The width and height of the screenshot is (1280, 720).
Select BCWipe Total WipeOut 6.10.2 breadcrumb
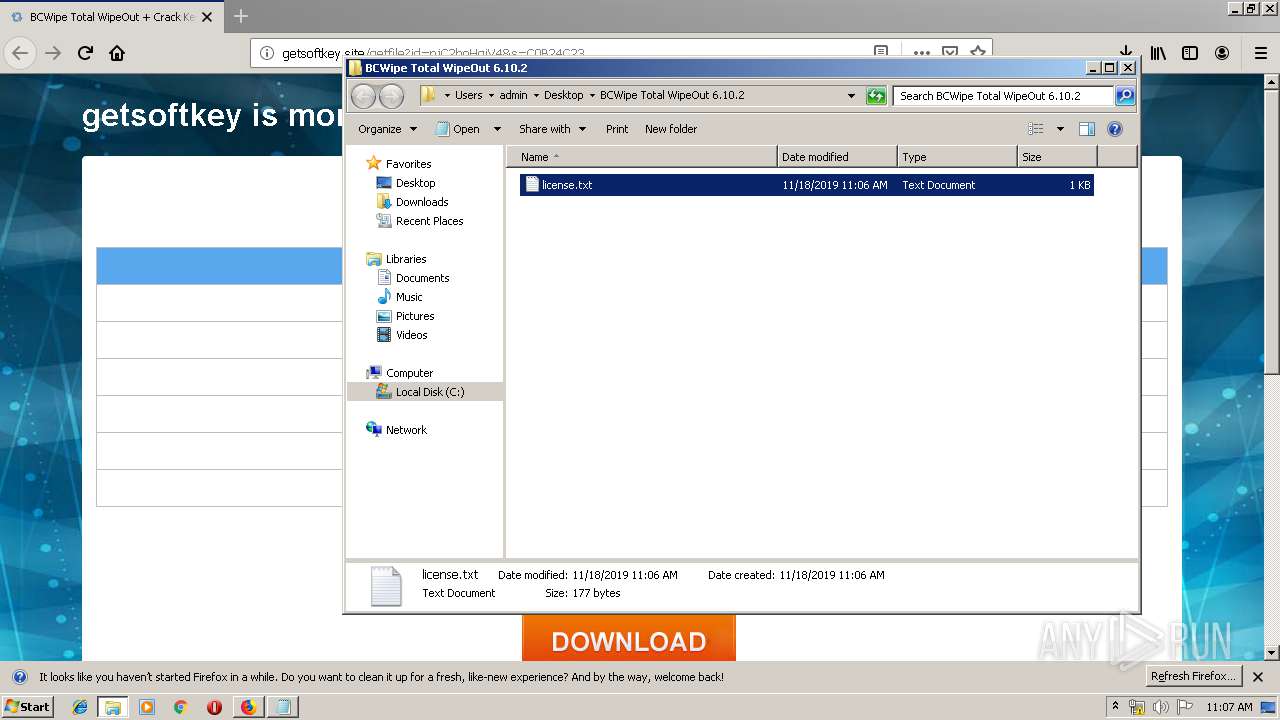(672, 96)
